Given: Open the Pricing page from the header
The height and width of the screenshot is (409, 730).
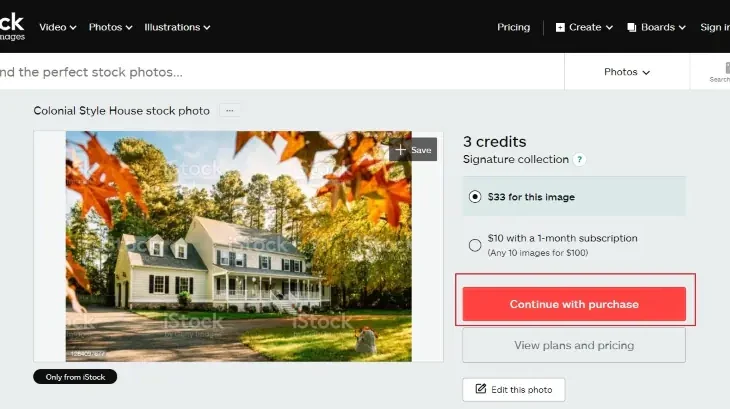Looking at the screenshot, I should click(x=513, y=27).
